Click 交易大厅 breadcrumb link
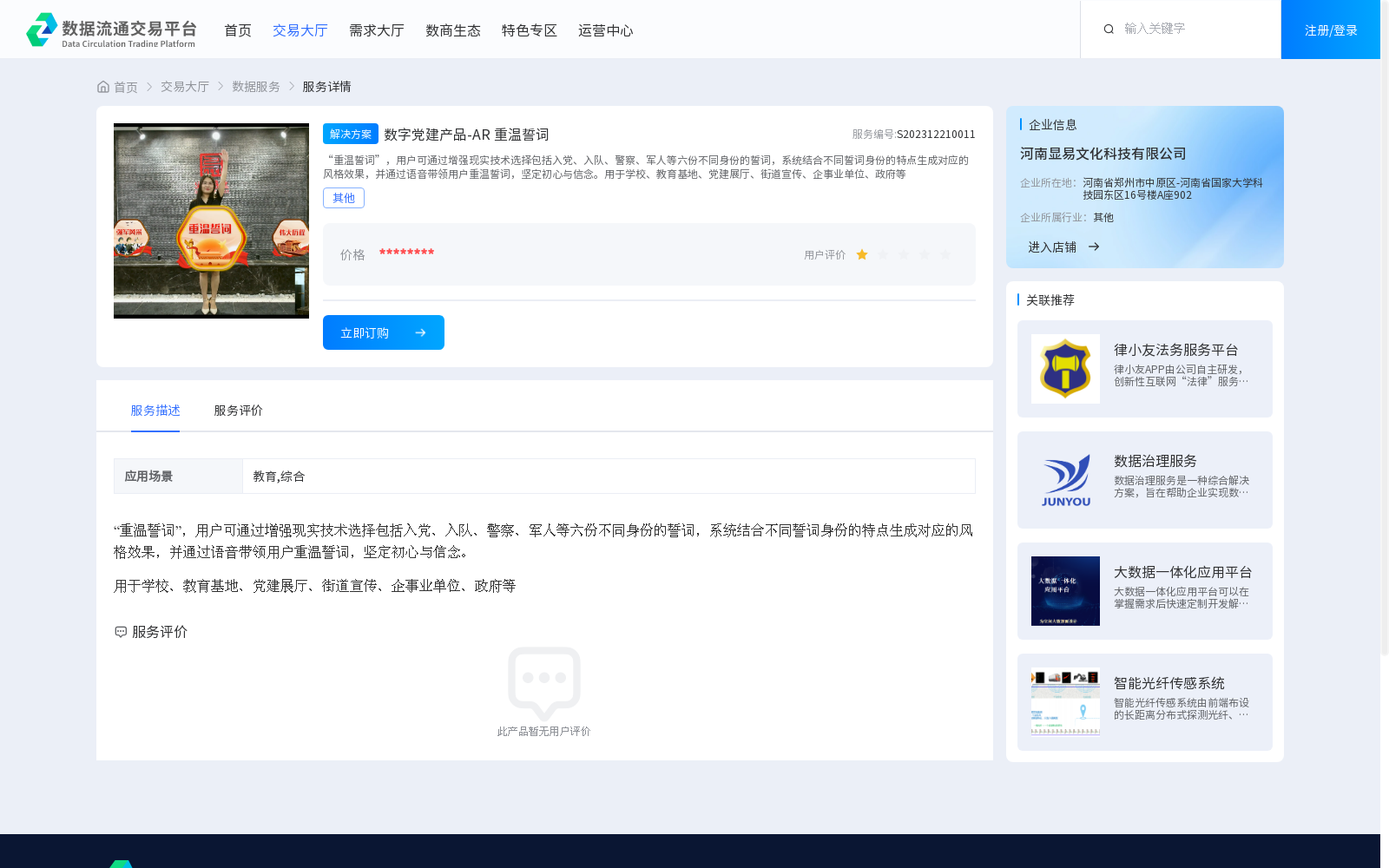The image size is (1389, 868). click(185, 87)
